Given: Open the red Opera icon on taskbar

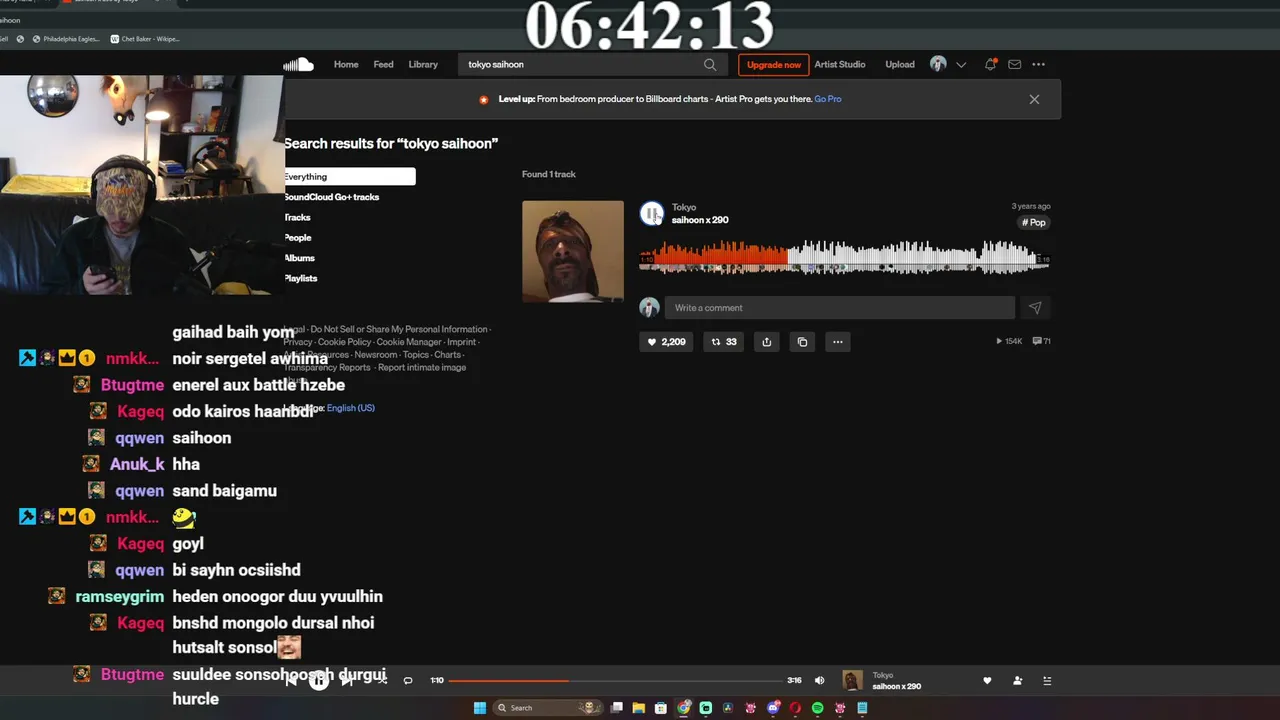Looking at the screenshot, I should pyautogui.click(x=795, y=708).
